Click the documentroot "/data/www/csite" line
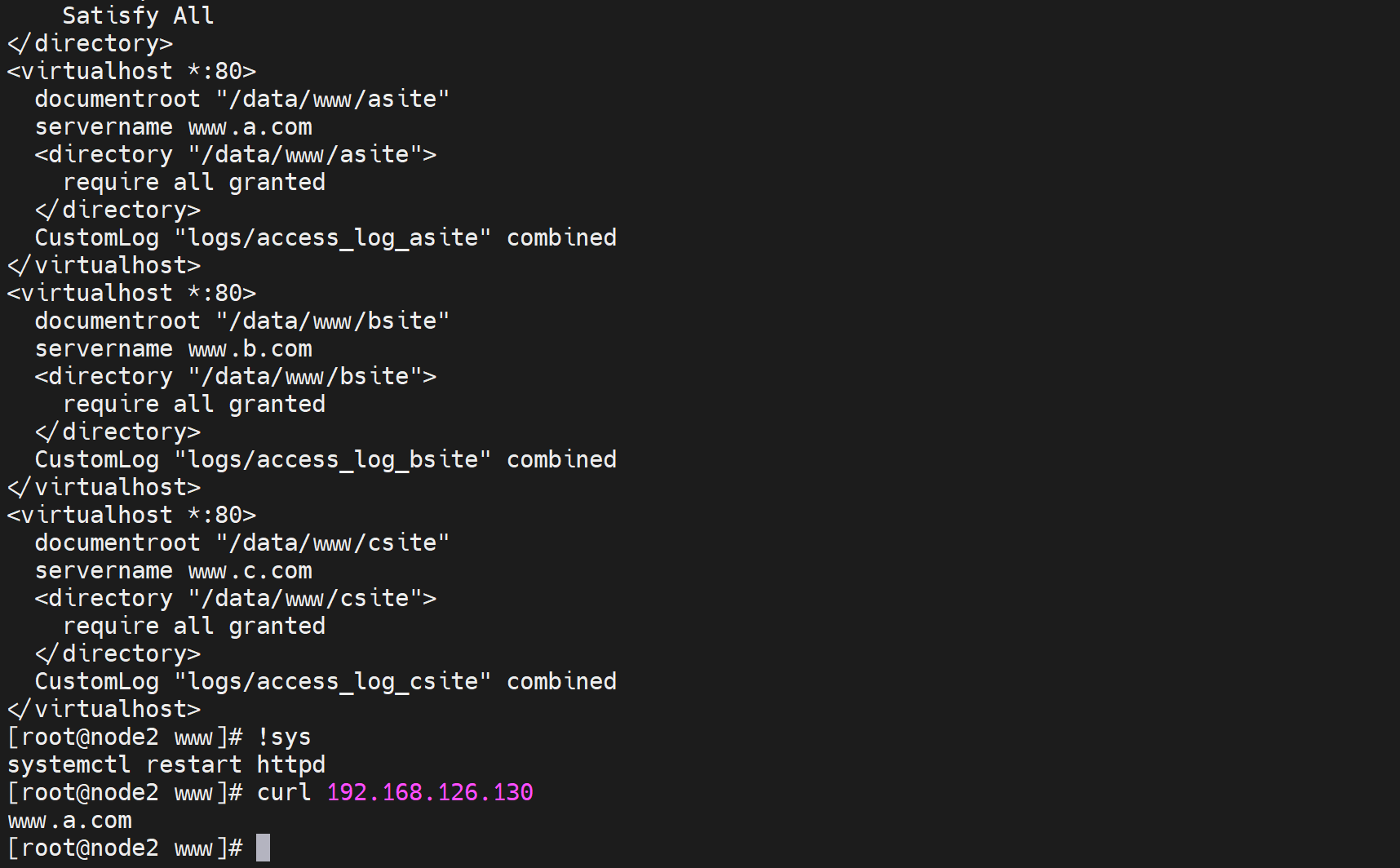 [x=241, y=542]
